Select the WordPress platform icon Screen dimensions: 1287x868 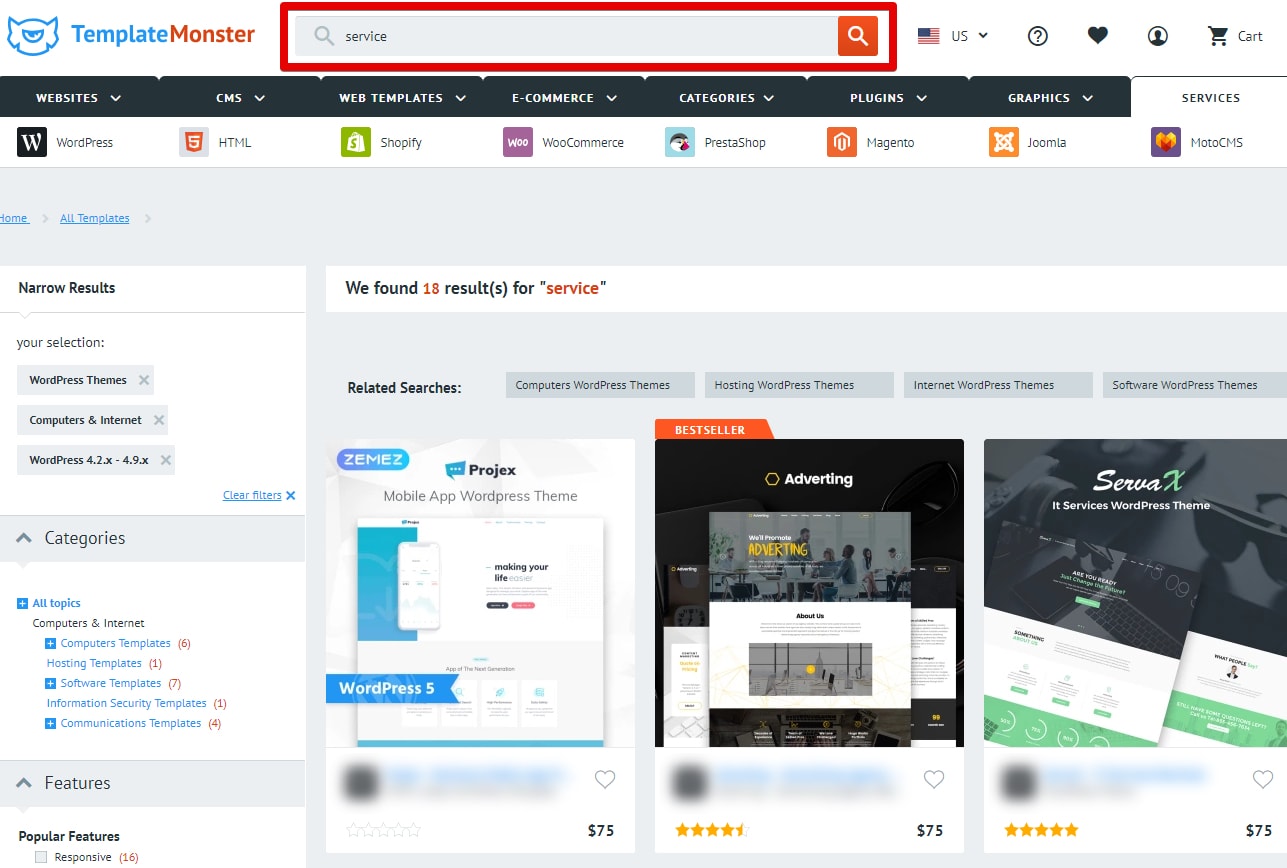click(32, 142)
